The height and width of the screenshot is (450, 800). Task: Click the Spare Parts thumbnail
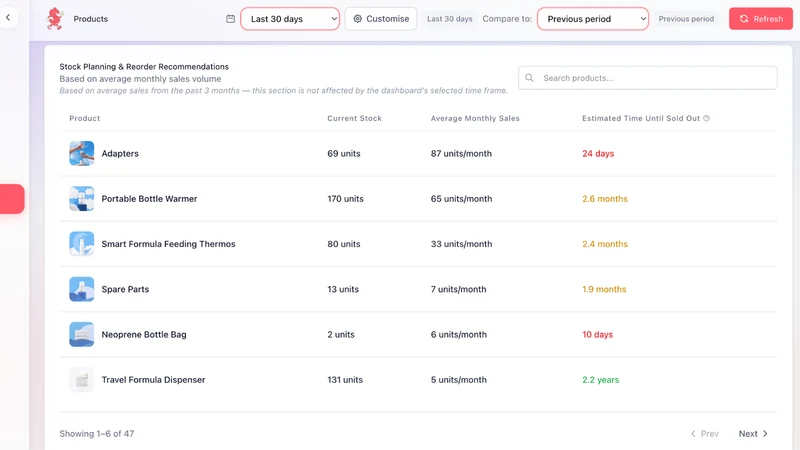[82, 289]
